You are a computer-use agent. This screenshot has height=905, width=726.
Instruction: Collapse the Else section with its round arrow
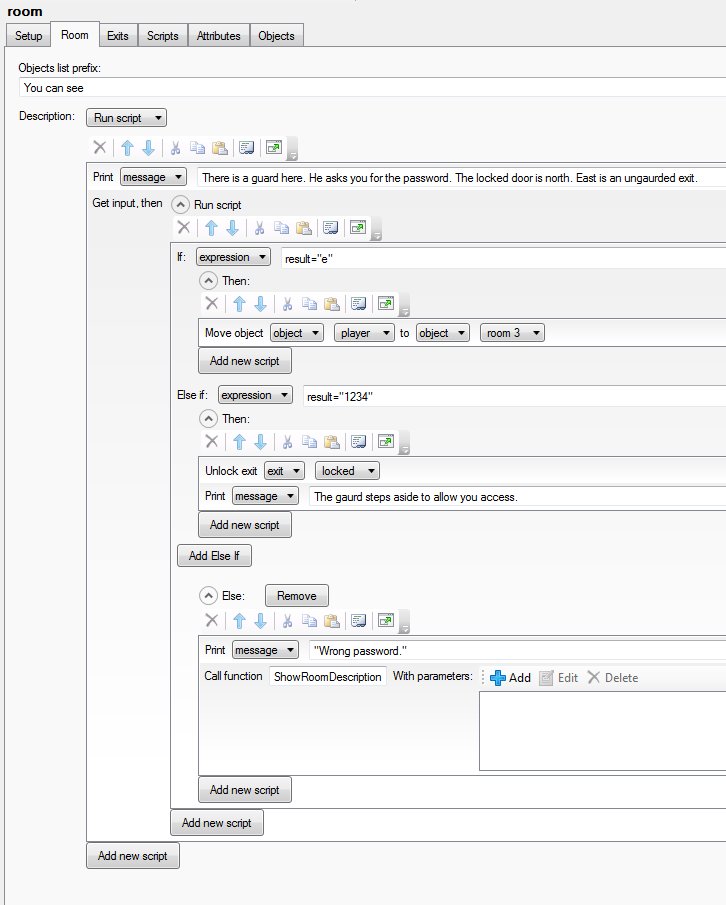(209, 596)
